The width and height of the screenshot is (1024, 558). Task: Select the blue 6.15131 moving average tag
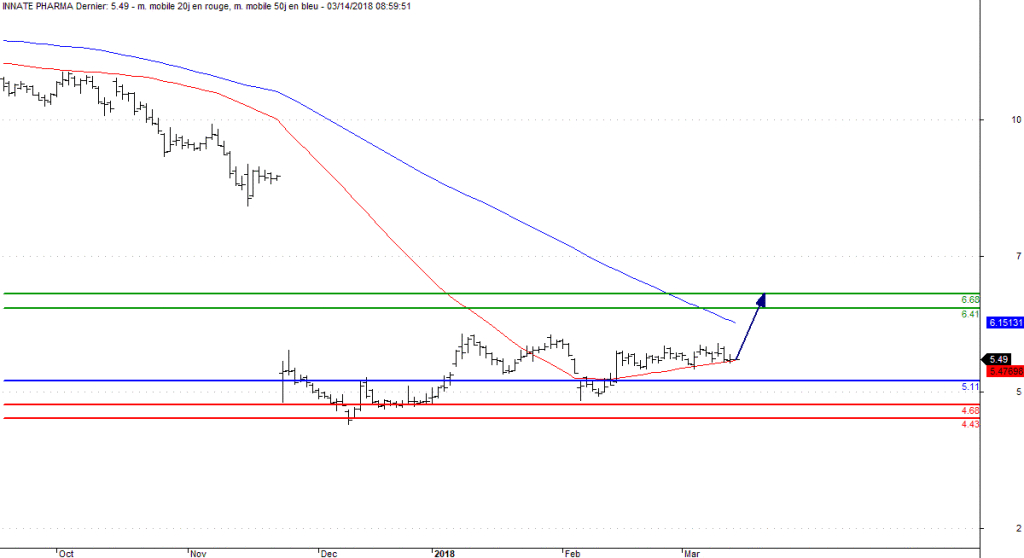(1003, 323)
